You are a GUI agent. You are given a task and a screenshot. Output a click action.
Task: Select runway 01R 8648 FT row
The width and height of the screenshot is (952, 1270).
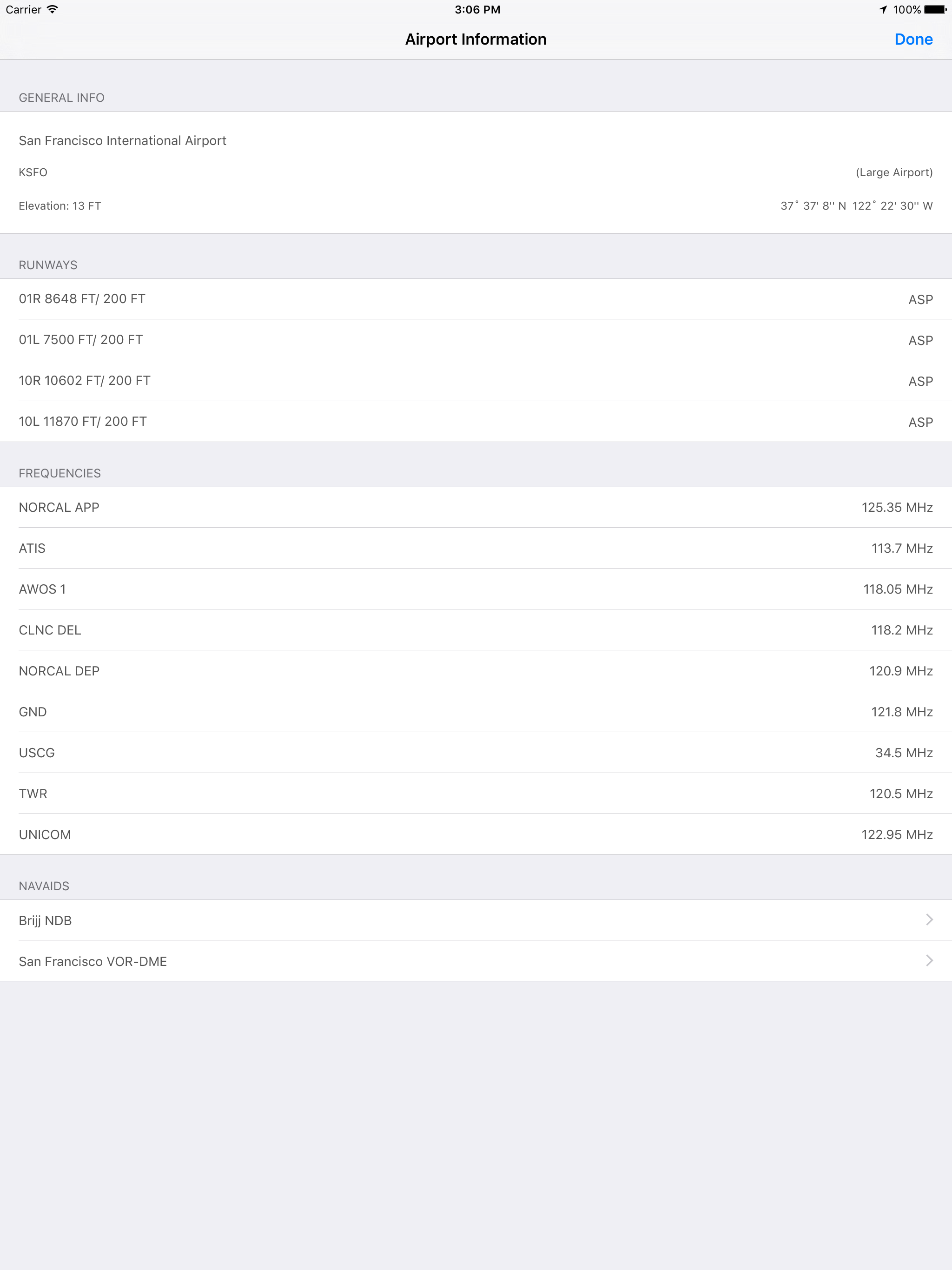coord(476,299)
